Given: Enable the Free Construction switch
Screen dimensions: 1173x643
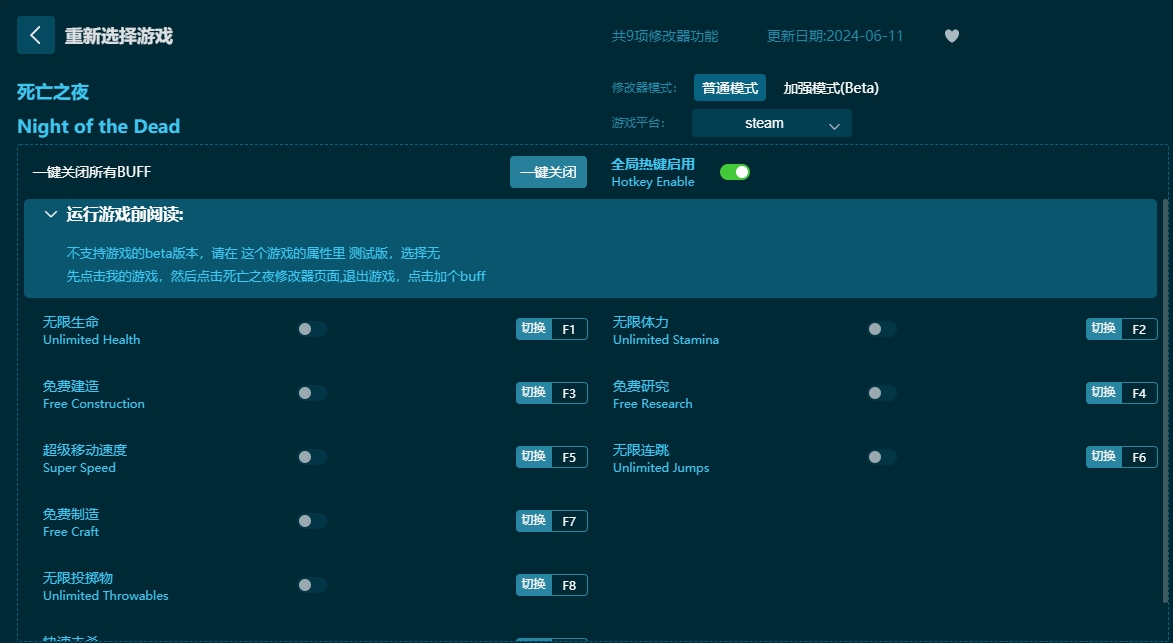Looking at the screenshot, I should (x=311, y=392).
